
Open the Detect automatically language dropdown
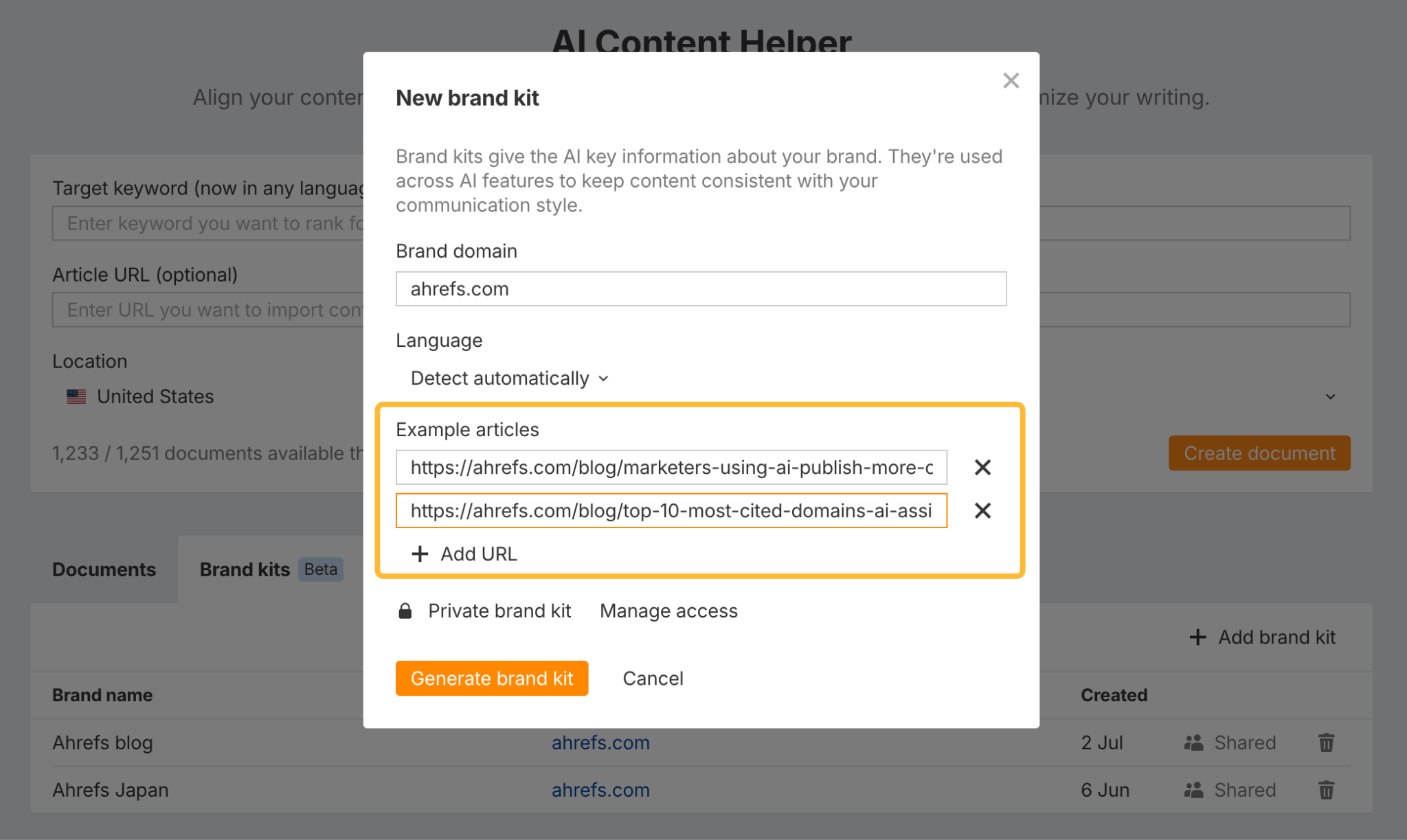click(509, 378)
